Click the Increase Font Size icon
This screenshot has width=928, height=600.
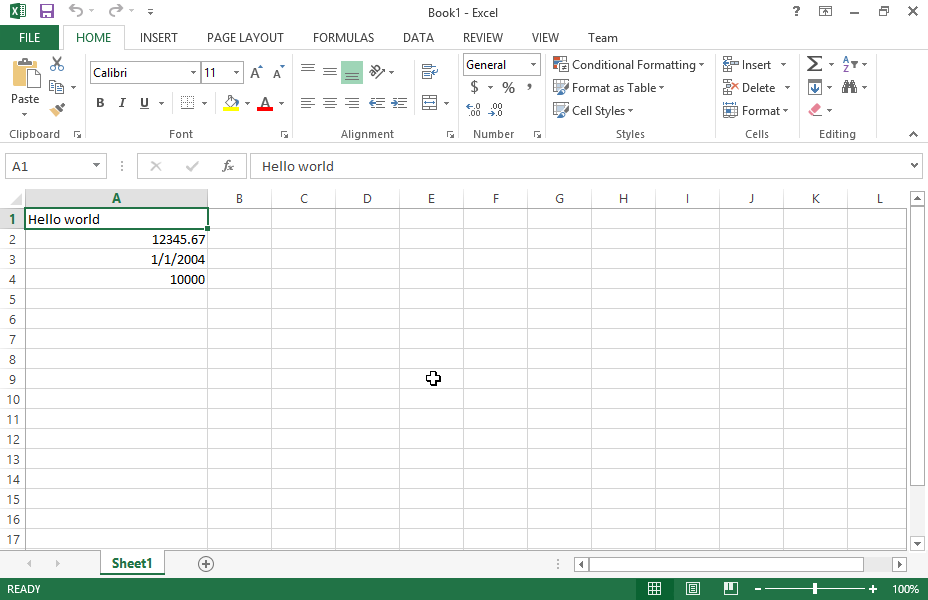[256, 73]
